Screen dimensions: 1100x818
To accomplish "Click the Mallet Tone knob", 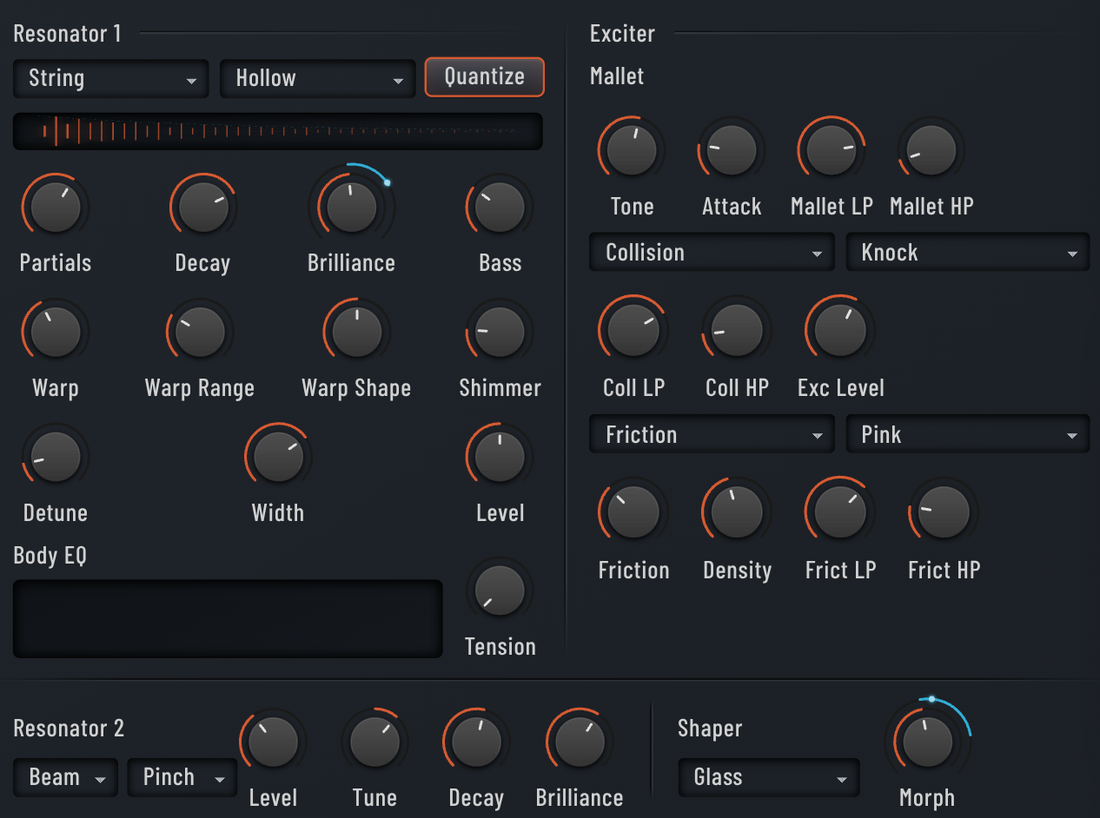I will click(631, 150).
